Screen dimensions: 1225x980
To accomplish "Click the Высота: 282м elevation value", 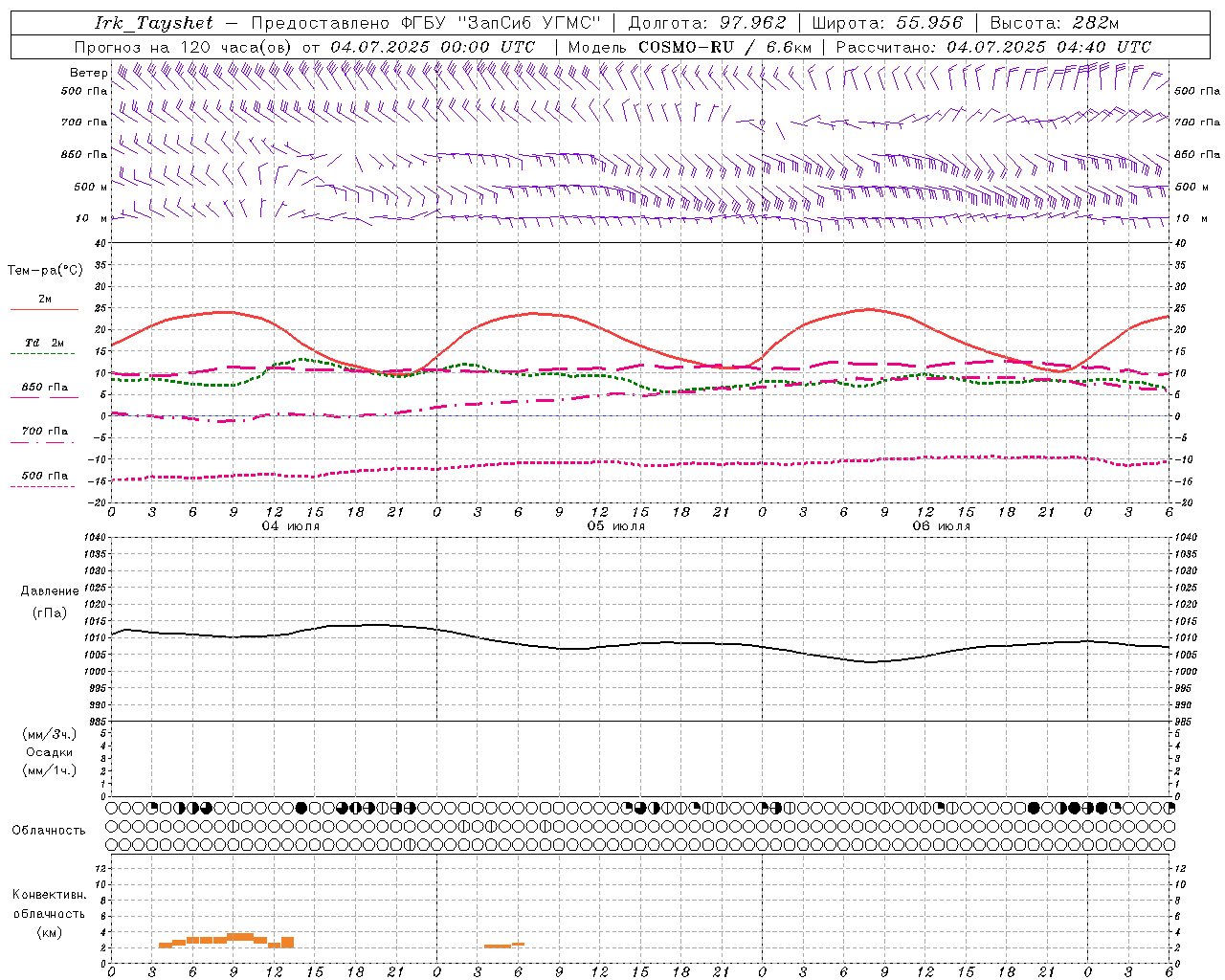I will click(x=1054, y=23).
